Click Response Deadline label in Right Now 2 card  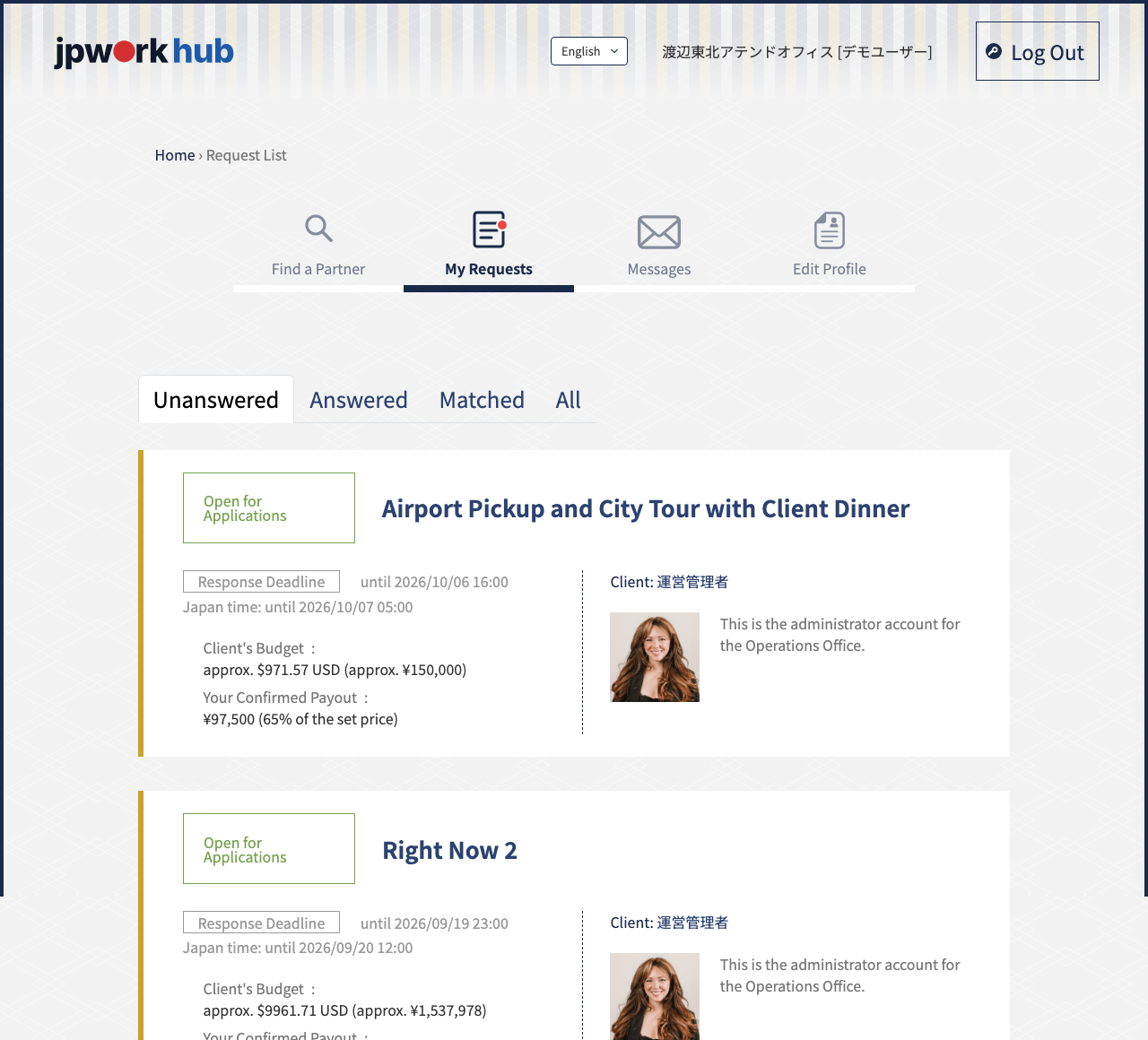pos(261,923)
